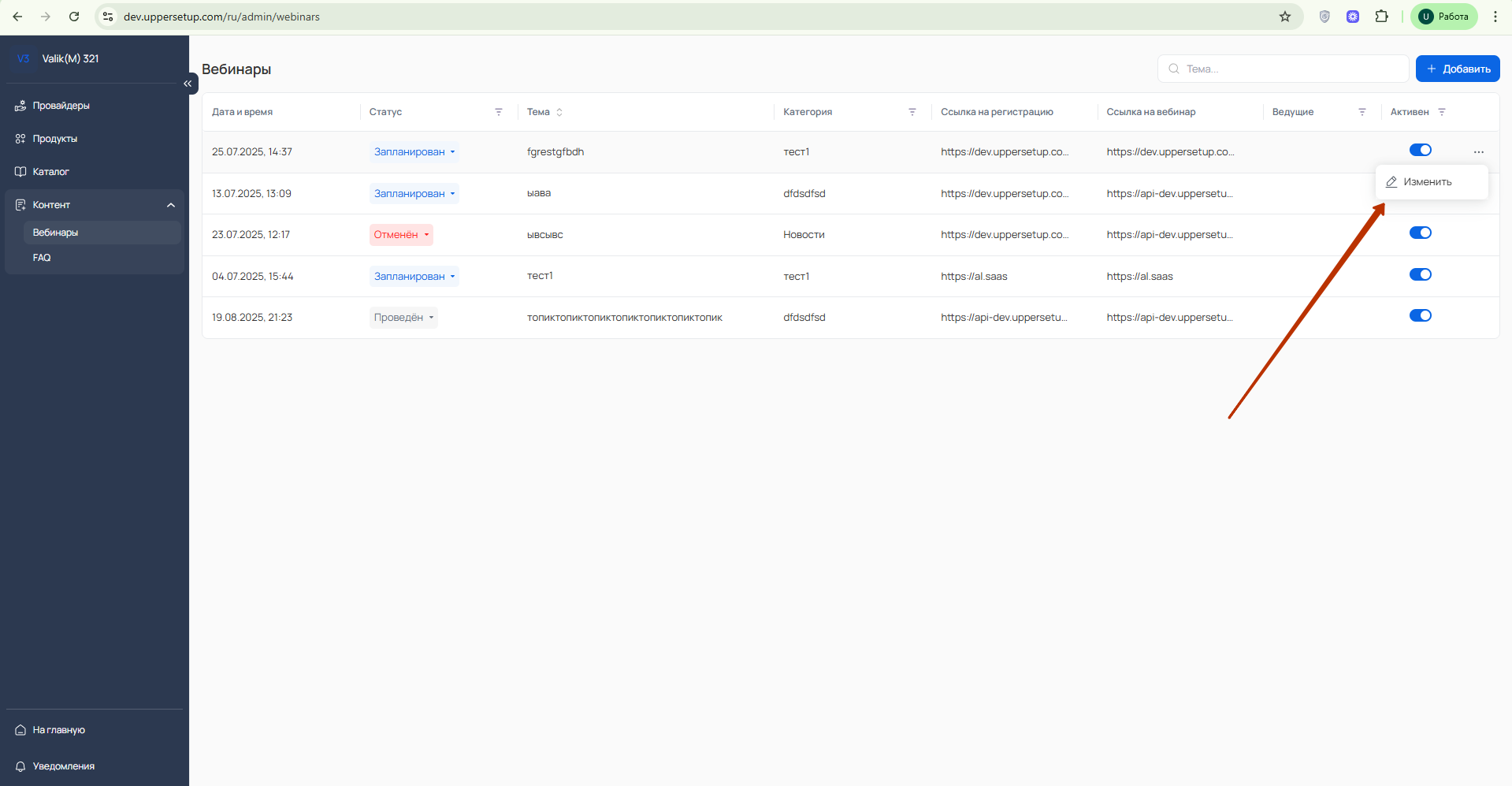Open Проведён status dropdown
The width and height of the screenshot is (1512, 786).
click(403, 318)
